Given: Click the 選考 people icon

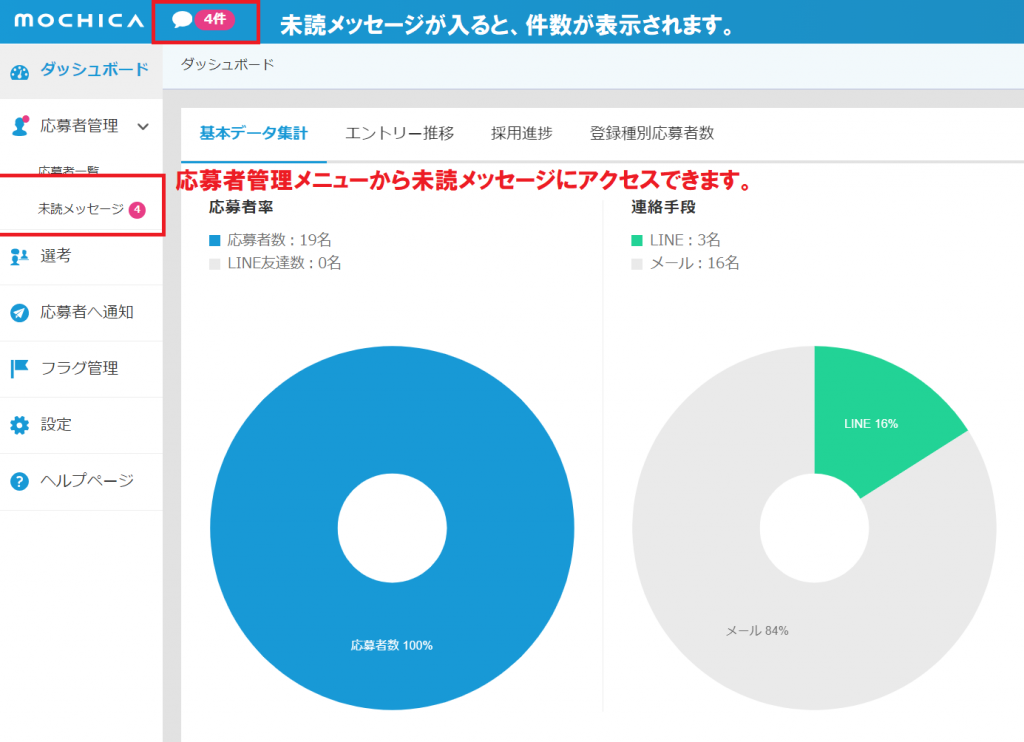Looking at the screenshot, I should pyautogui.click(x=19, y=257).
